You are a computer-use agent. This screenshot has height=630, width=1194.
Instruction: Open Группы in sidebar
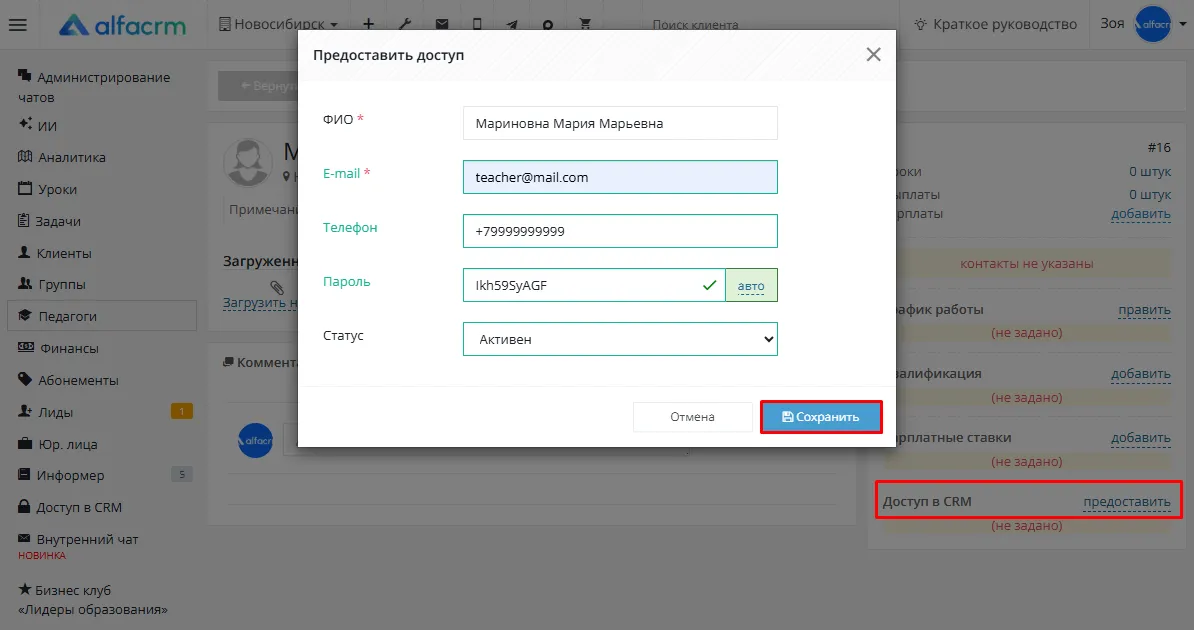(x=51, y=284)
